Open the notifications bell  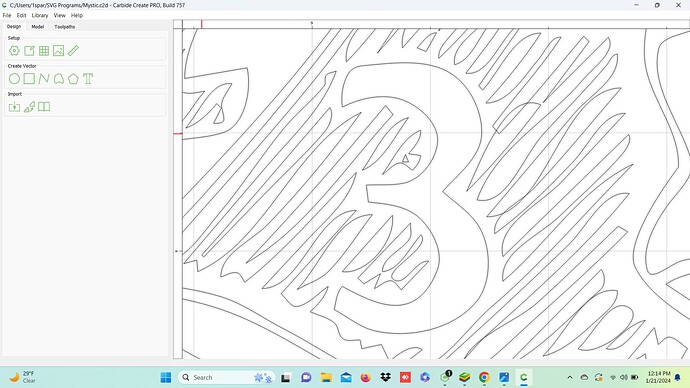(x=678, y=377)
